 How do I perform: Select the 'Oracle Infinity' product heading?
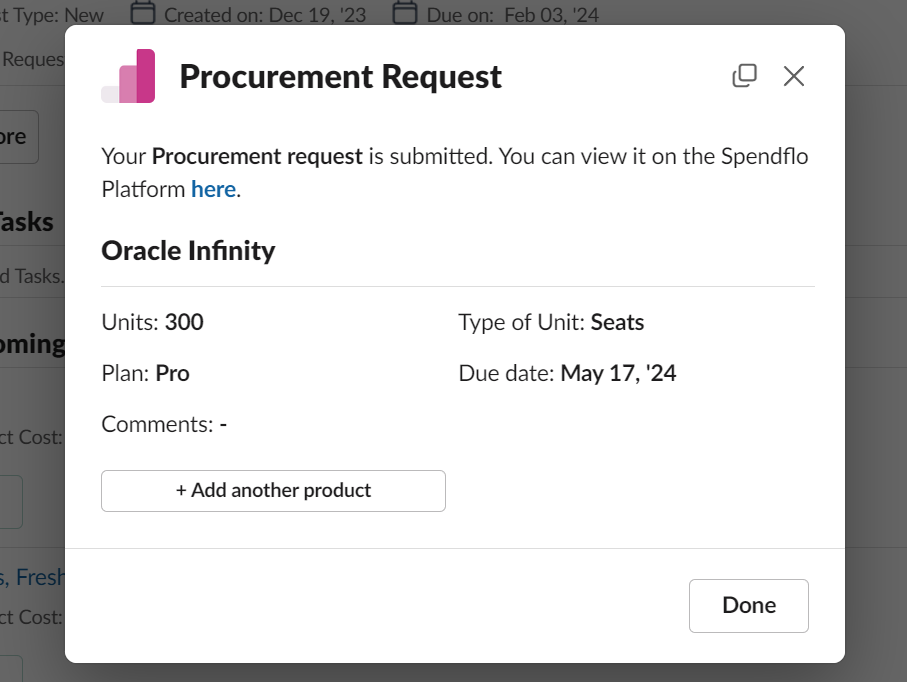coord(188,250)
